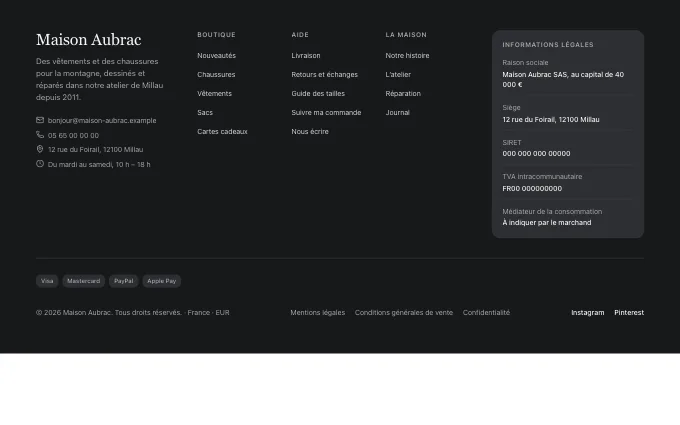Screen dimensions: 680x425
Task: Click the Maison Aubrac logo title
Action: pyautogui.click(x=88, y=40)
